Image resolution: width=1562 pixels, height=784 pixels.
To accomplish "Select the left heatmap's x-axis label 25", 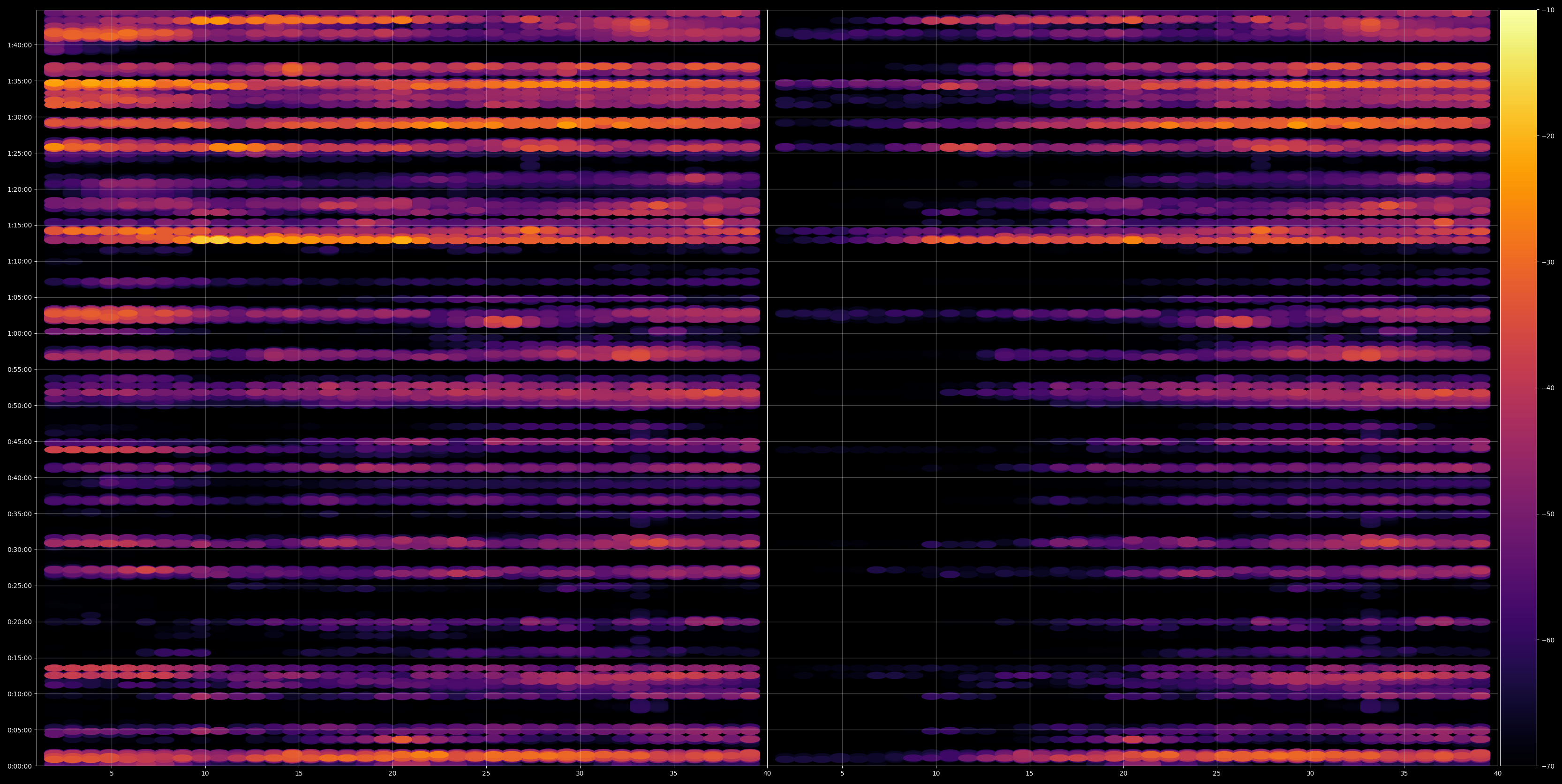I will pyautogui.click(x=486, y=774).
